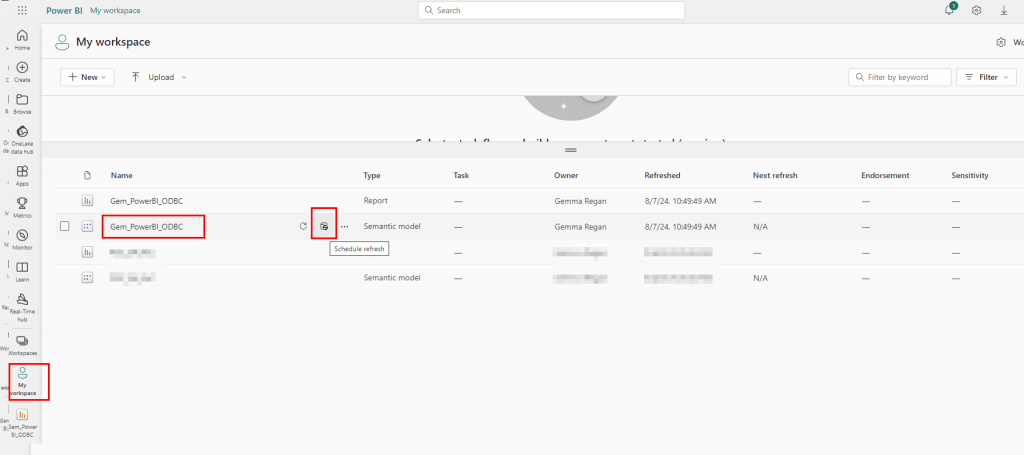The image size is (1024, 455).
Task: Open Browse in the sidebar
Action: click(22, 104)
